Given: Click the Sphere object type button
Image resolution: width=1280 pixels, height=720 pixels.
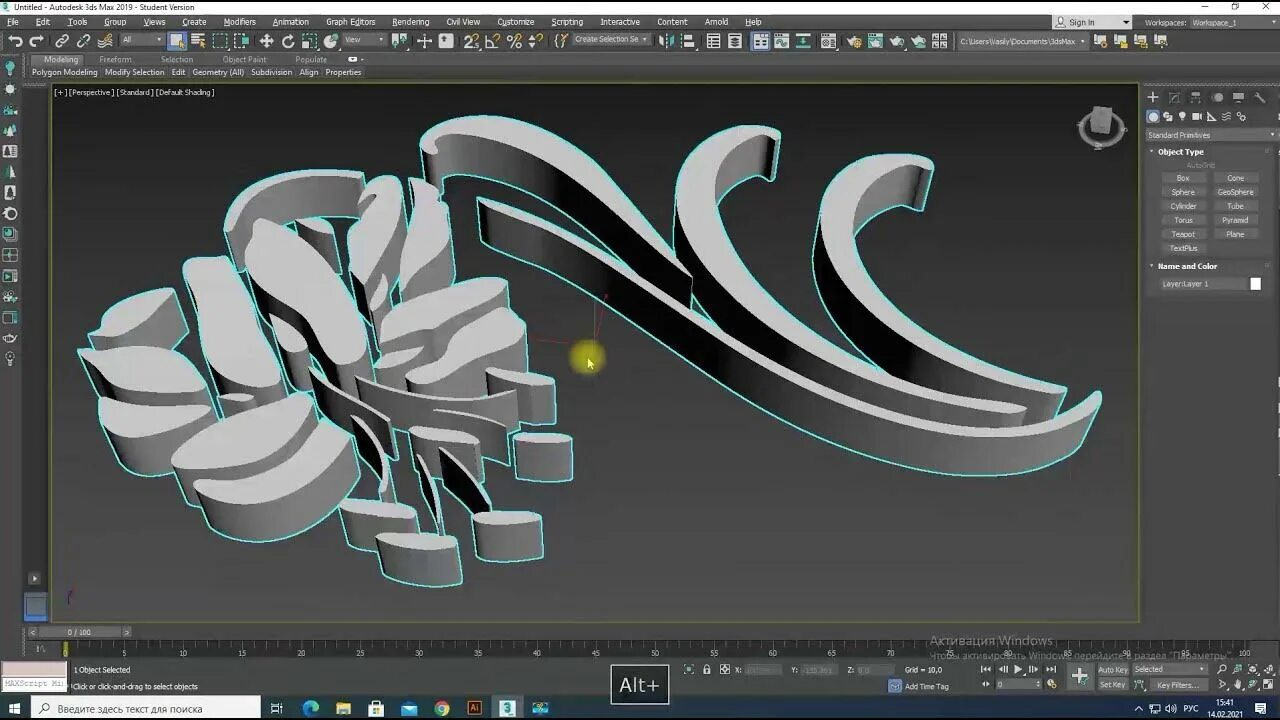Looking at the screenshot, I should (x=1183, y=192).
